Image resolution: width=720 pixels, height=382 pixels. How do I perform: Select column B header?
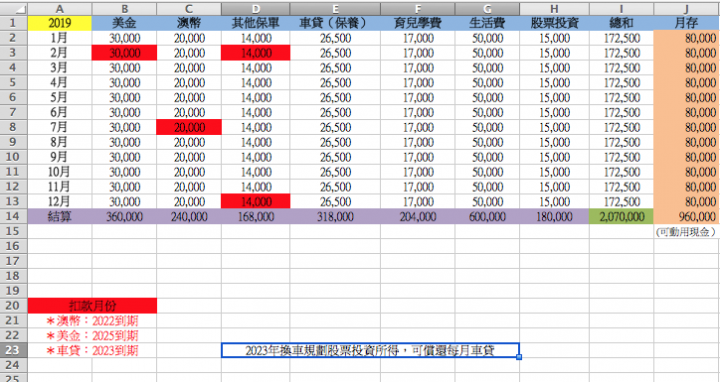124,9
